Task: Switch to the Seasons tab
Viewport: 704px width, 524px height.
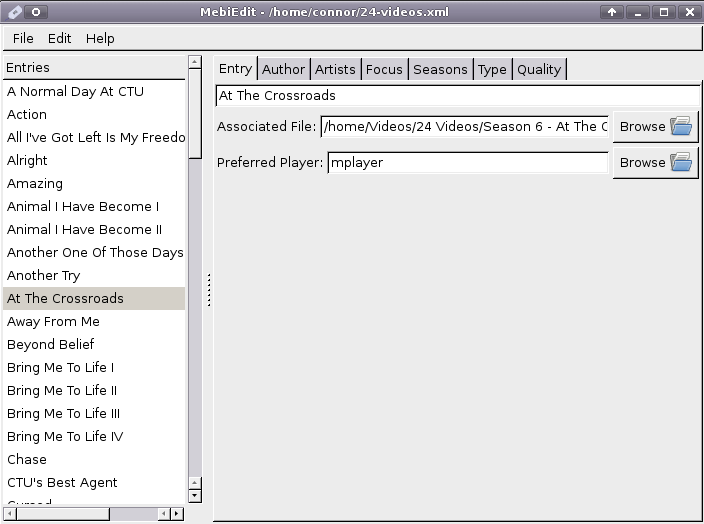Action: pos(440,69)
